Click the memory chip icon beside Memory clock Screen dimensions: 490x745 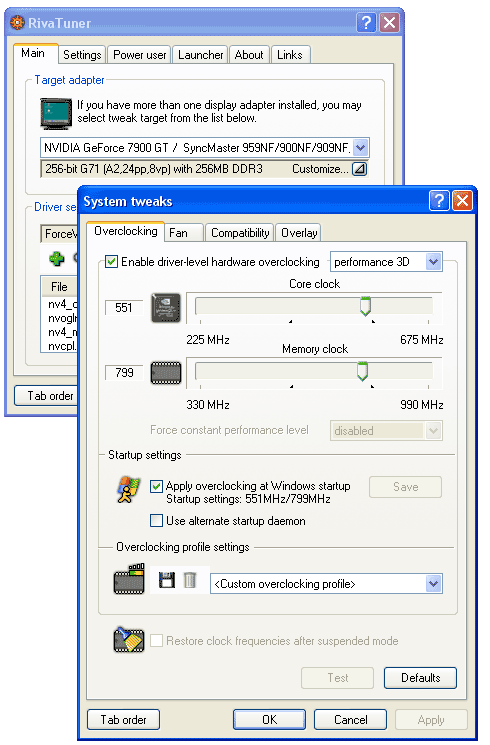(x=166, y=373)
